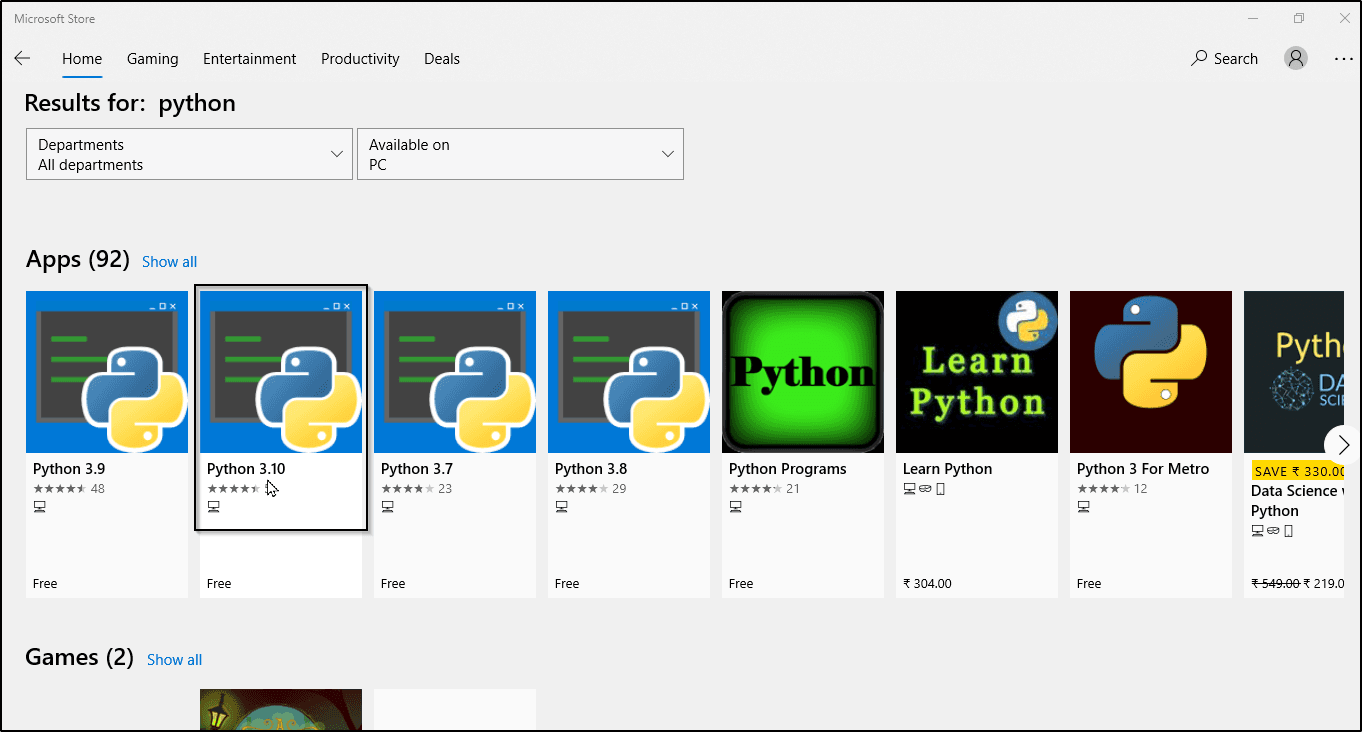Open the Python 3 For Metro icon
This screenshot has height=732, width=1362.
(1151, 372)
